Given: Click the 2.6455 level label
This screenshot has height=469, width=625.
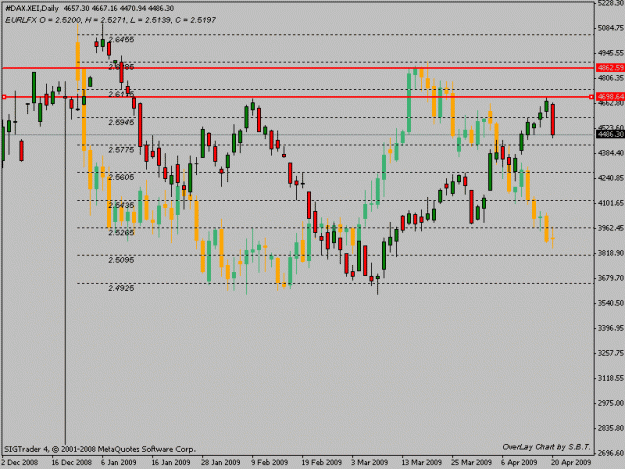Looking at the screenshot, I should click(x=121, y=39).
